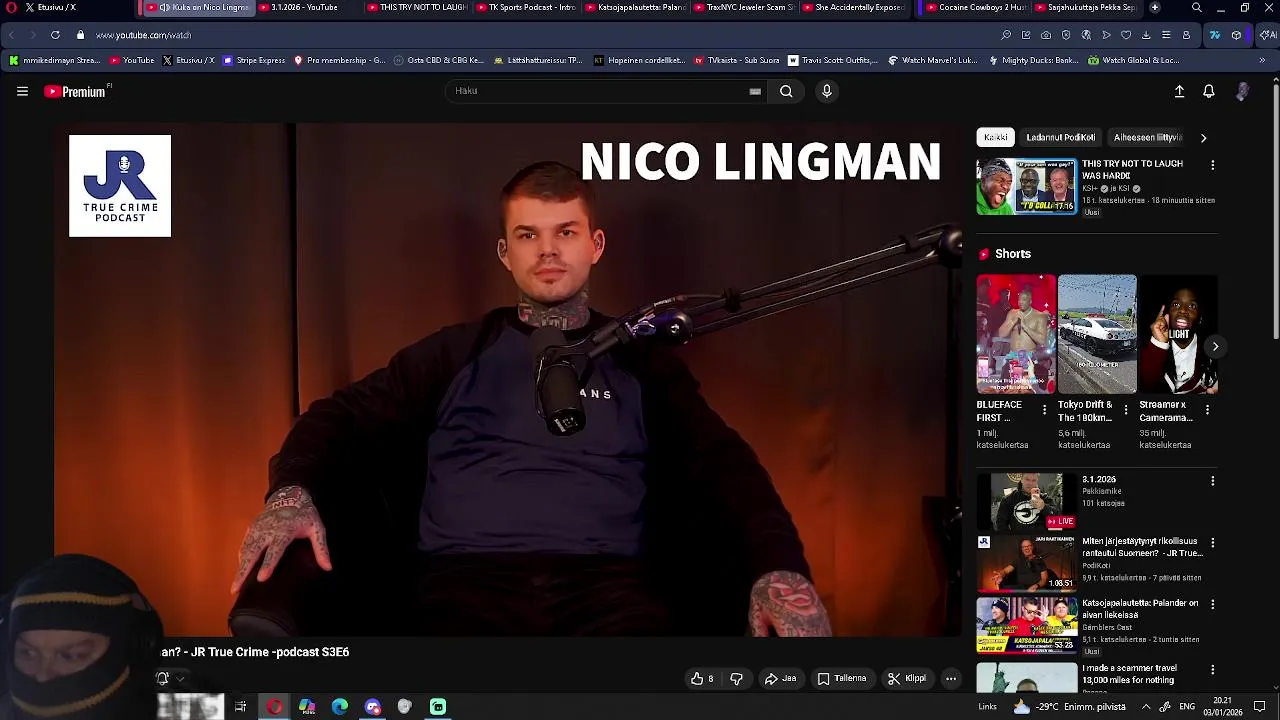1280x720 pixels.
Task: Open Katsojapalautetta: Palander video
Action: click(1027, 625)
